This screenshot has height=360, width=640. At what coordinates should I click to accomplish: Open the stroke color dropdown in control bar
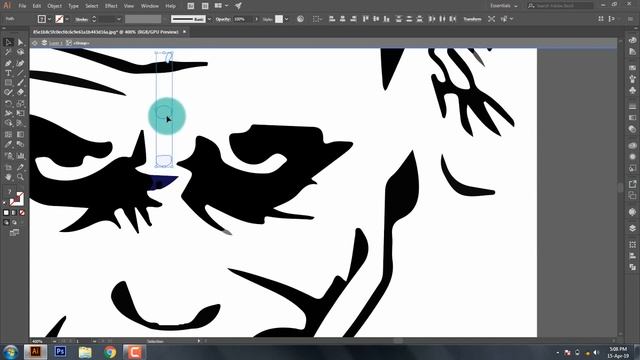coord(67,19)
